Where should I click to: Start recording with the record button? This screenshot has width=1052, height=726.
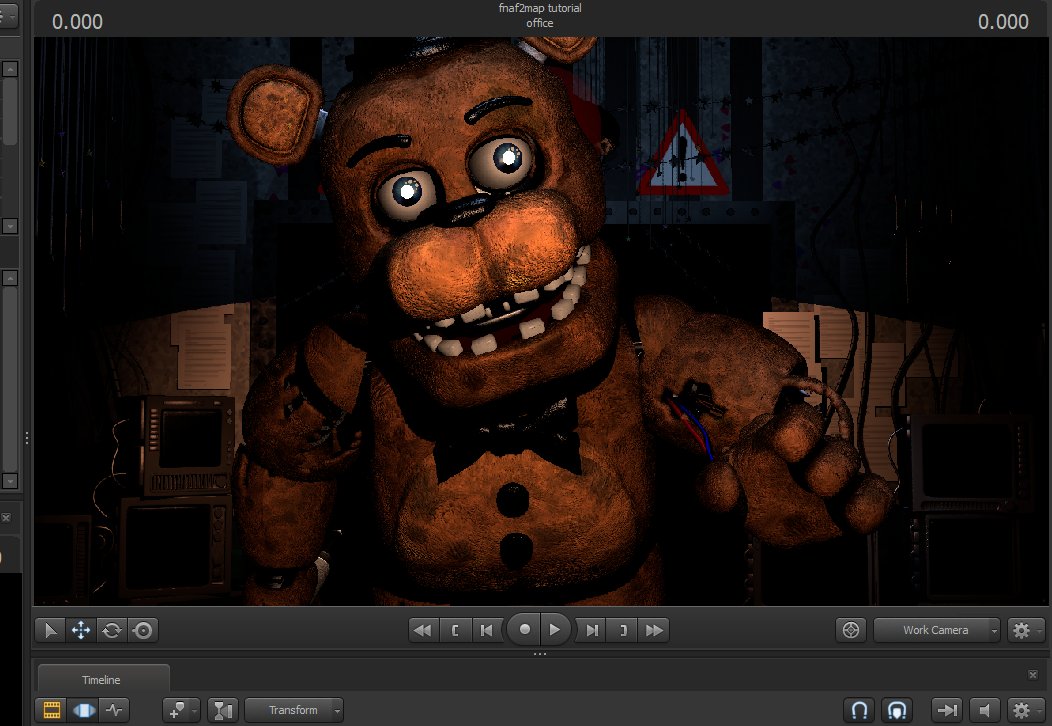[x=525, y=629]
